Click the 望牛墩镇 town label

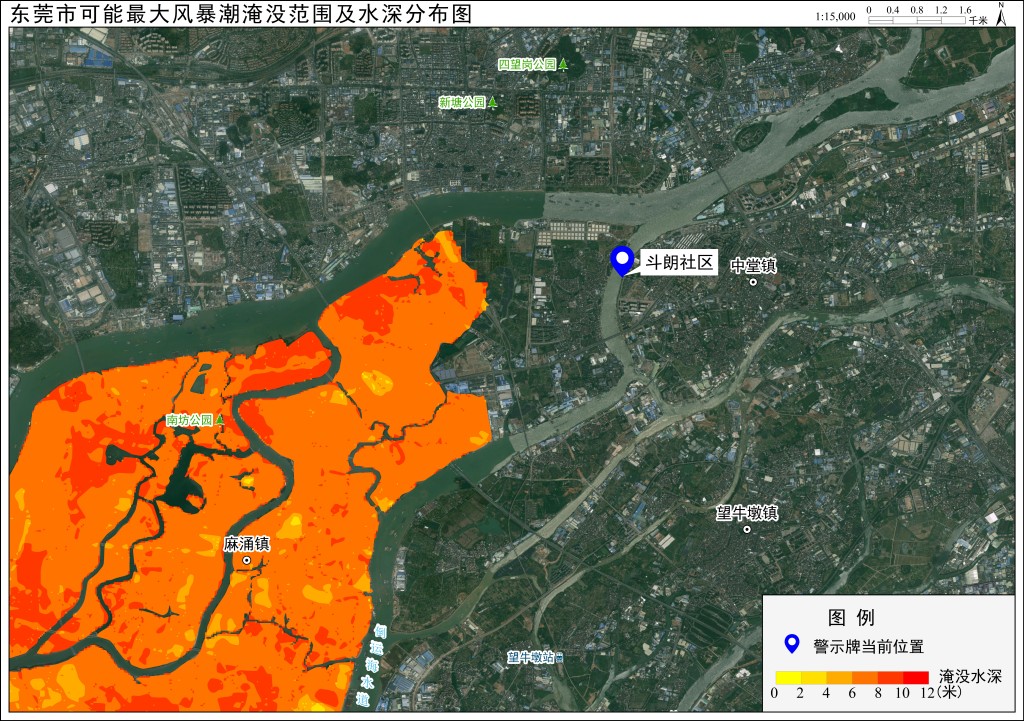pos(747,513)
